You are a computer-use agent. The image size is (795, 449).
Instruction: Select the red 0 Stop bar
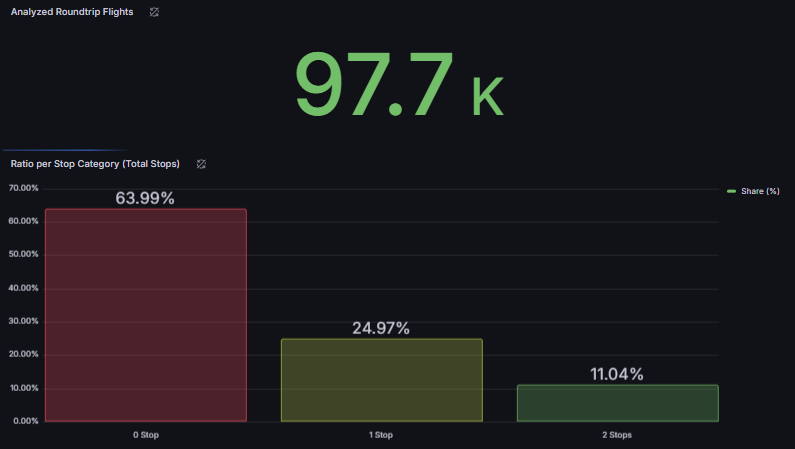[146, 315]
